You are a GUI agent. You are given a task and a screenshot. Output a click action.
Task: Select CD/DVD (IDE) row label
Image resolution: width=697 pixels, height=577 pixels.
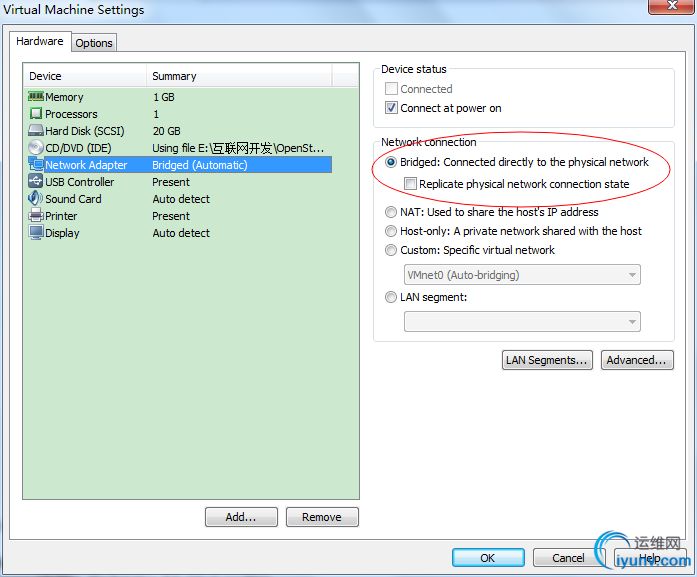(x=78, y=148)
